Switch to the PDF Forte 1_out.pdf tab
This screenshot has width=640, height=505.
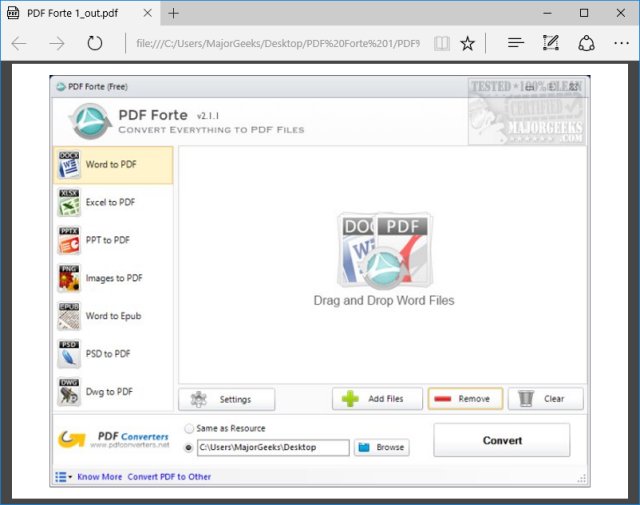click(x=80, y=13)
